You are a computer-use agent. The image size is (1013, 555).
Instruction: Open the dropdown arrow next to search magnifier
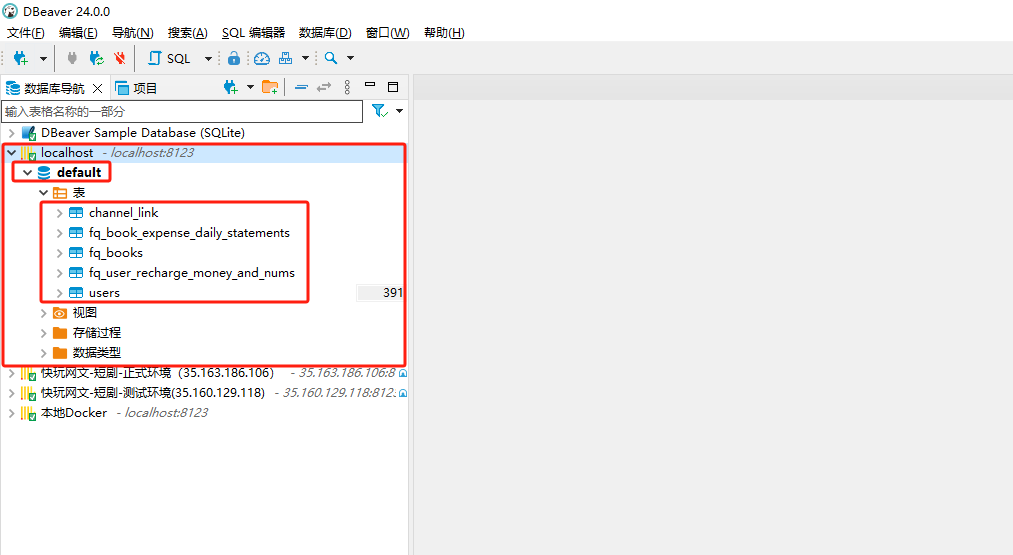pyautogui.click(x=351, y=58)
